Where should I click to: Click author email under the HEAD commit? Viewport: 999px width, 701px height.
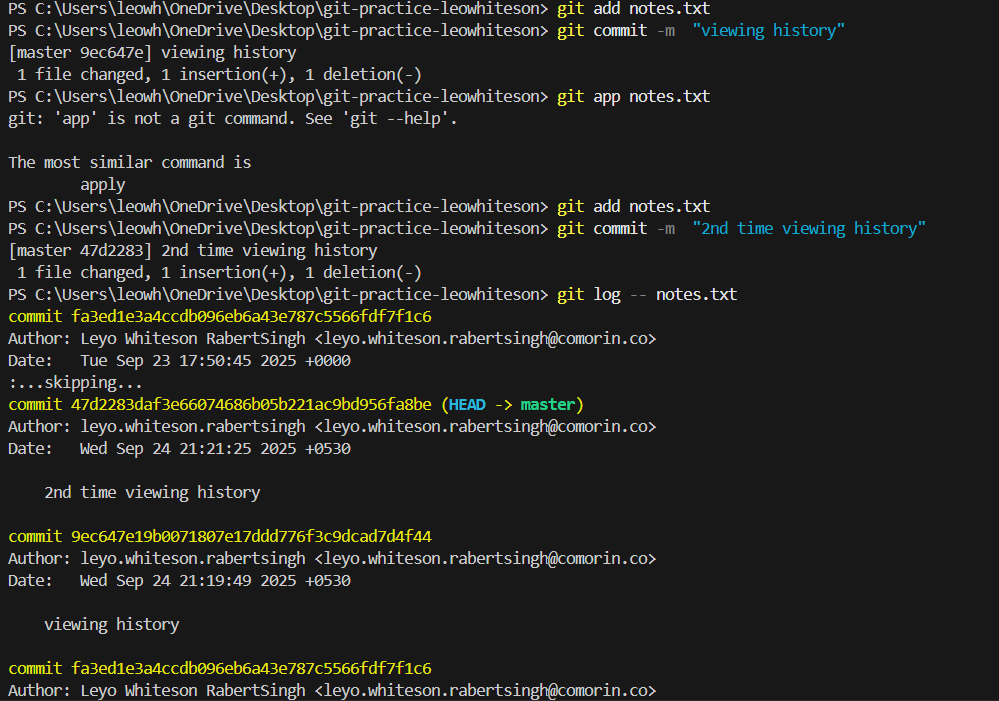pos(485,427)
